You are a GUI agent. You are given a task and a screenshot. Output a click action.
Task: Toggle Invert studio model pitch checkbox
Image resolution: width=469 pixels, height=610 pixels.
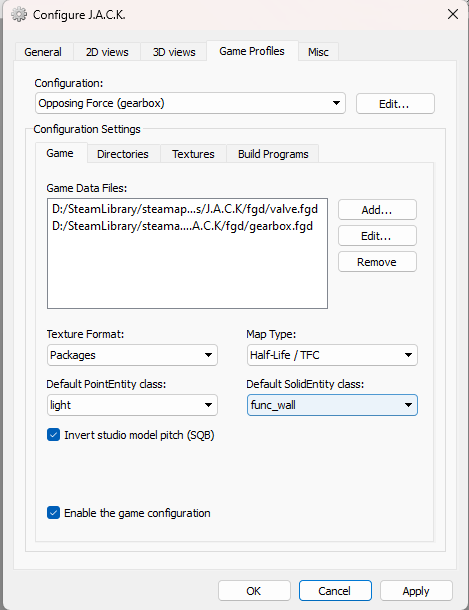tap(54, 435)
